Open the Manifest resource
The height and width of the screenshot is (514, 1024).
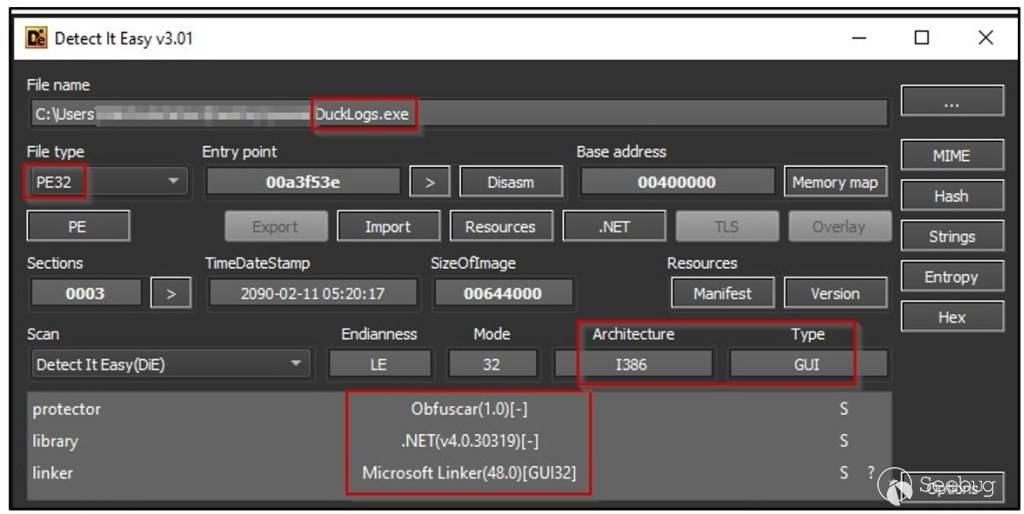[722, 293]
